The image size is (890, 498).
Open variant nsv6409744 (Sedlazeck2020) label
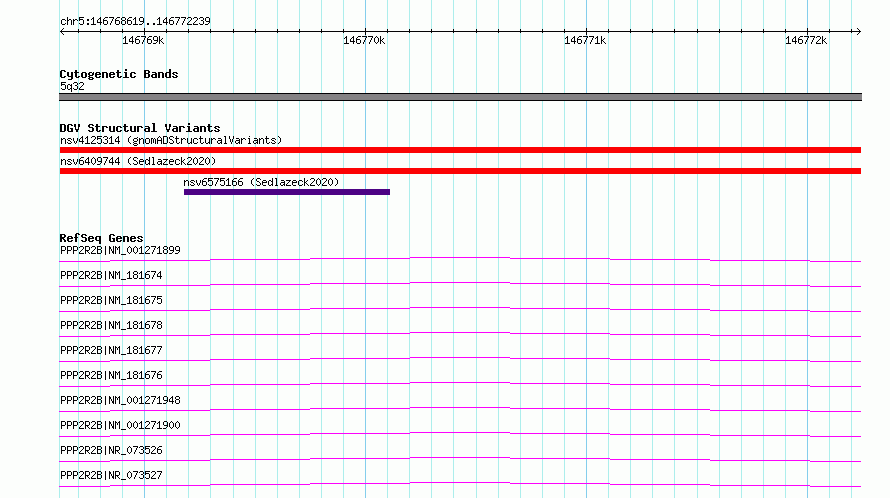138,161
